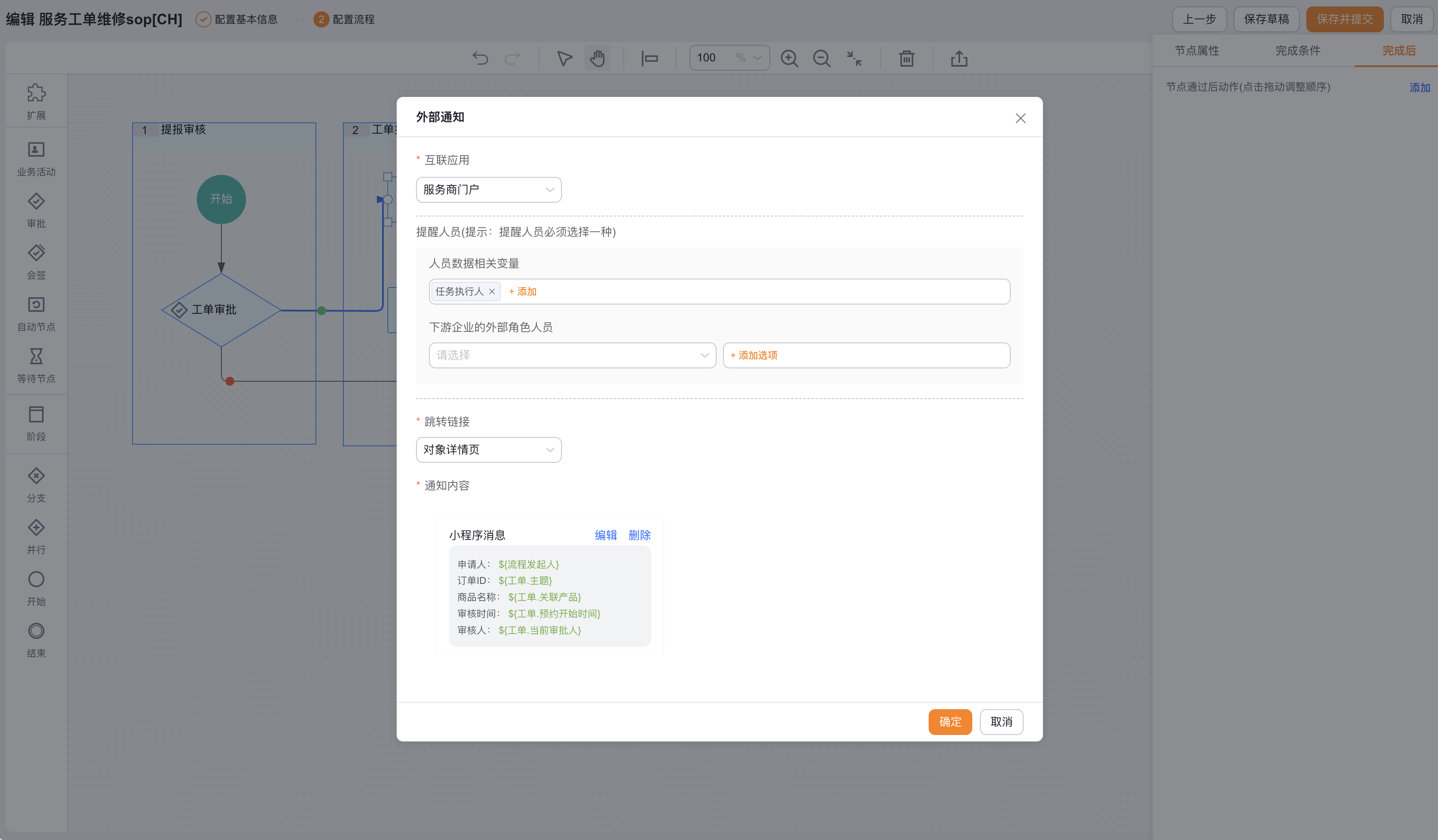The height and width of the screenshot is (840, 1438).
Task: Click the 保存草稿 button
Action: [x=1266, y=19]
